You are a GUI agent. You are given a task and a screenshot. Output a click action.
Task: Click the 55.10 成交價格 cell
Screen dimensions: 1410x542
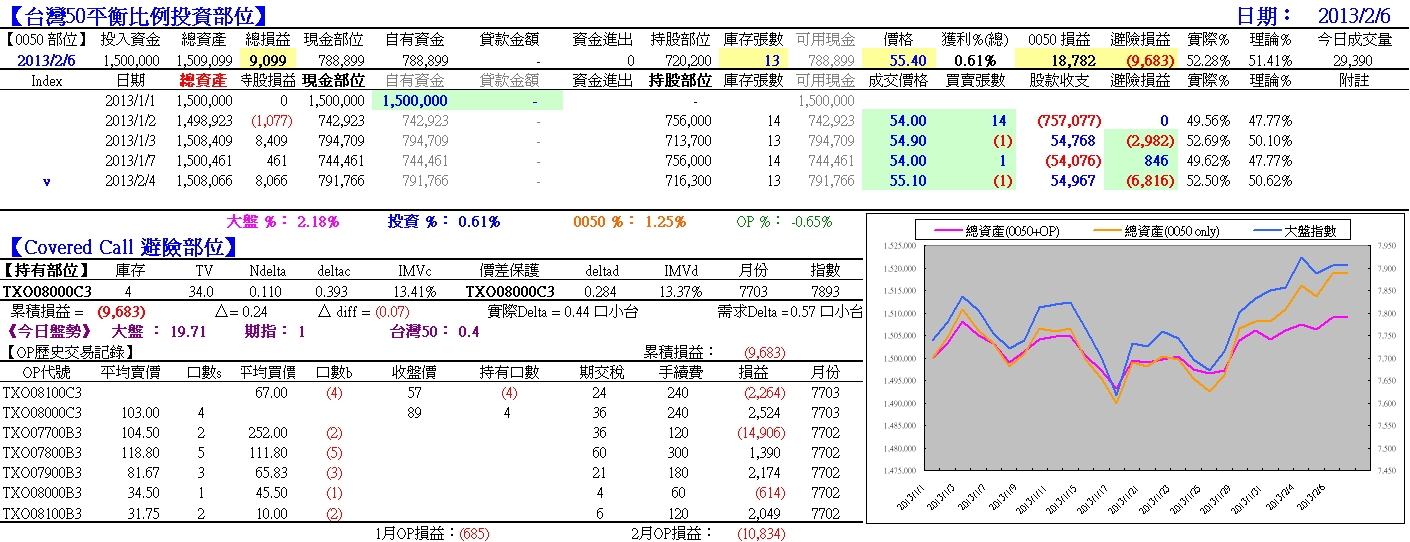[908, 181]
